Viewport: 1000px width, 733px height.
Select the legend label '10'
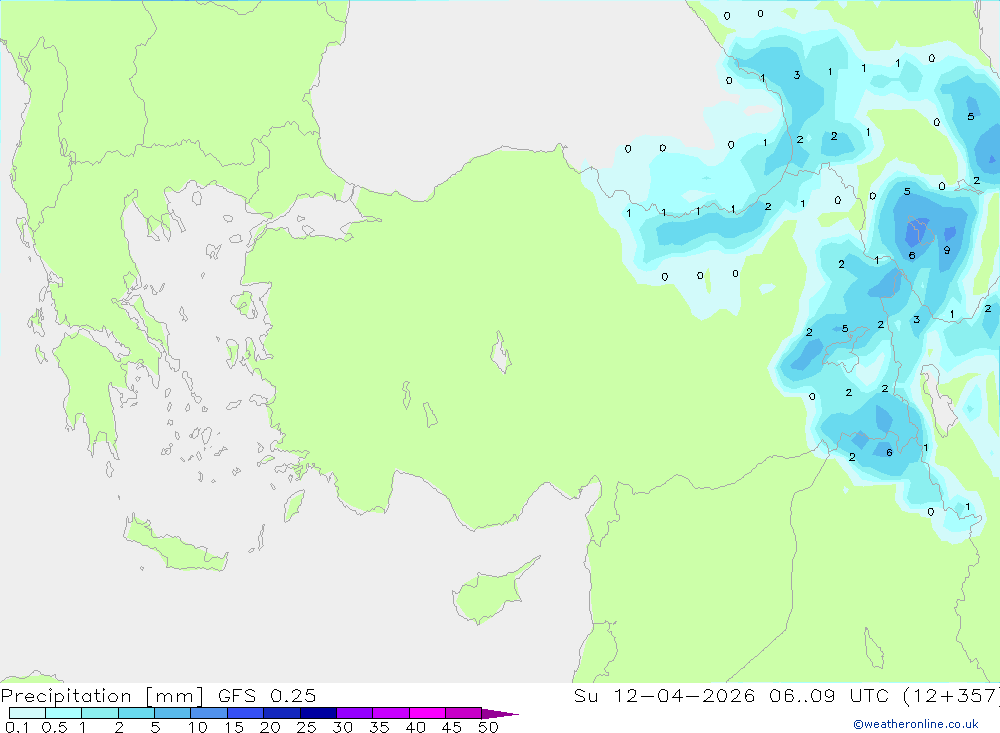tap(198, 727)
